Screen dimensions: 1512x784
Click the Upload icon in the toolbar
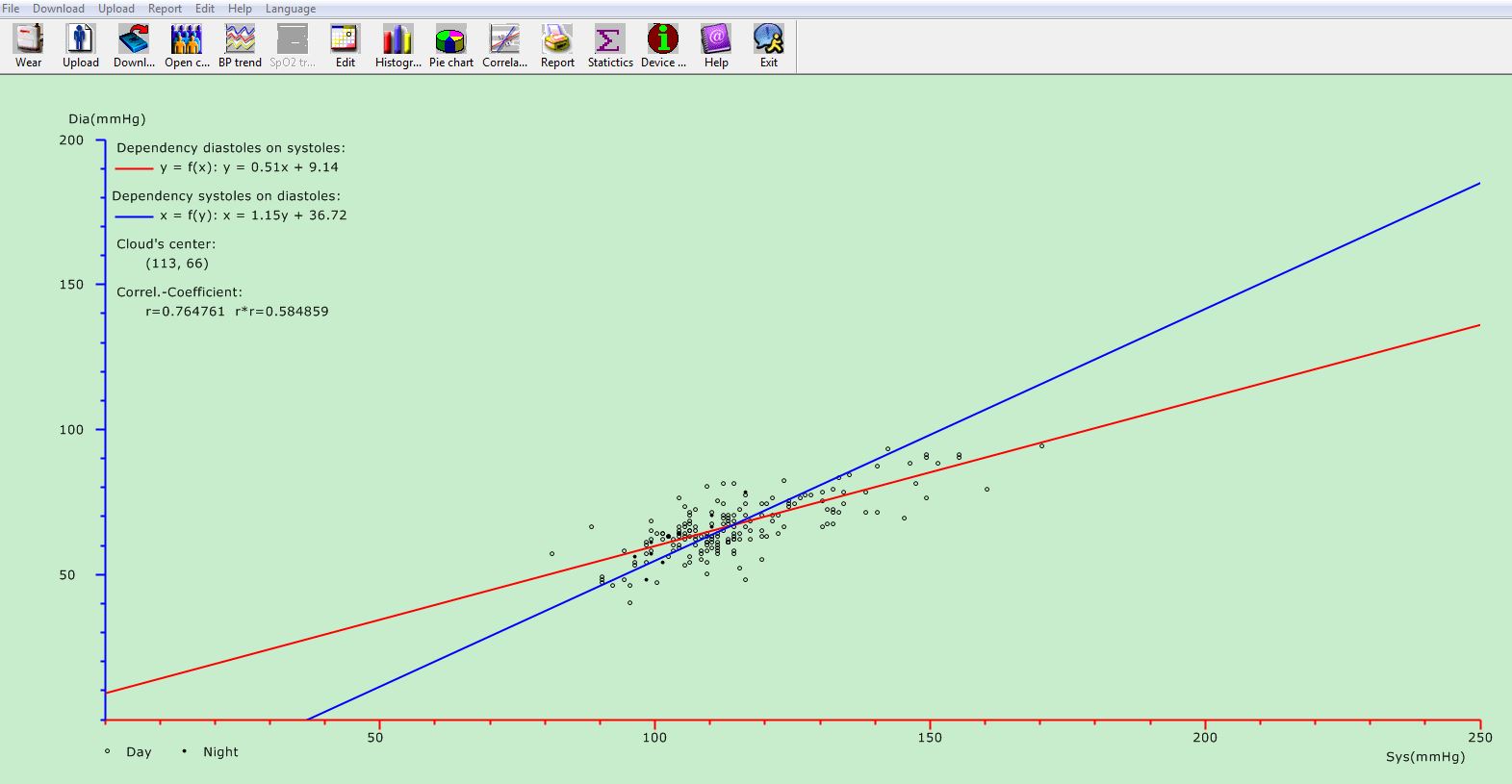(x=81, y=40)
